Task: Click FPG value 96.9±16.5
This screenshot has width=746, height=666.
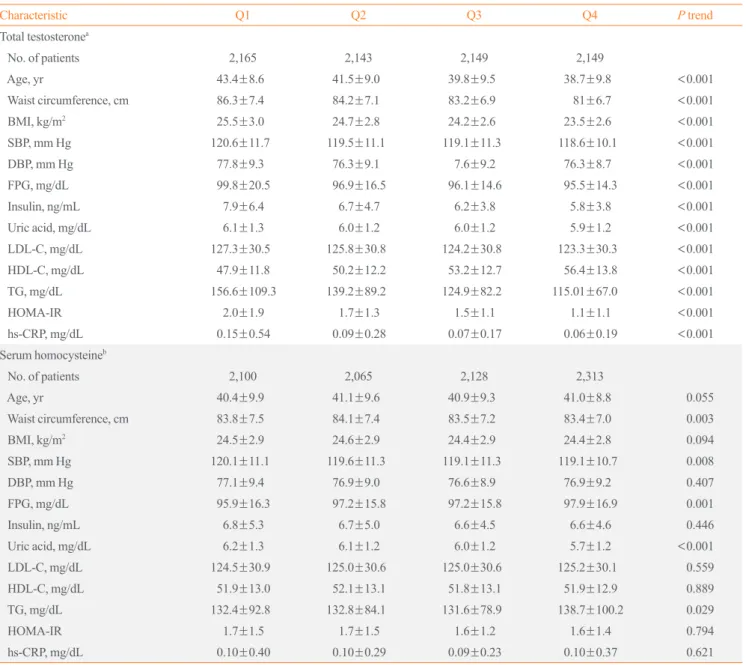Action: [x=359, y=186]
